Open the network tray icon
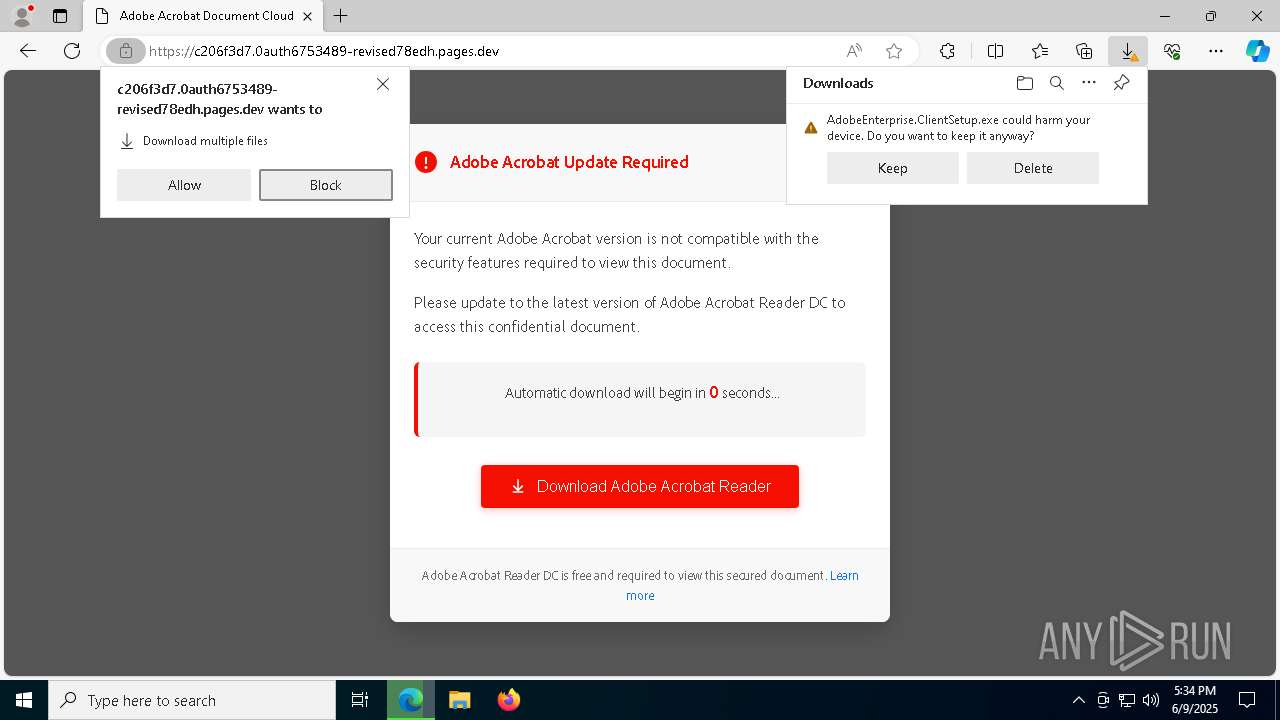The width and height of the screenshot is (1280, 720). [1127, 700]
